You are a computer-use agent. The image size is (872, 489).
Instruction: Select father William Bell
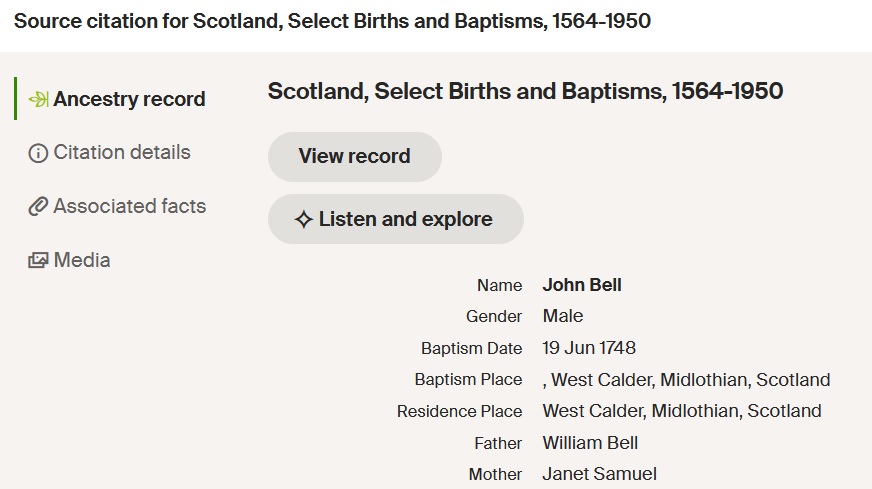coord(590,443)
